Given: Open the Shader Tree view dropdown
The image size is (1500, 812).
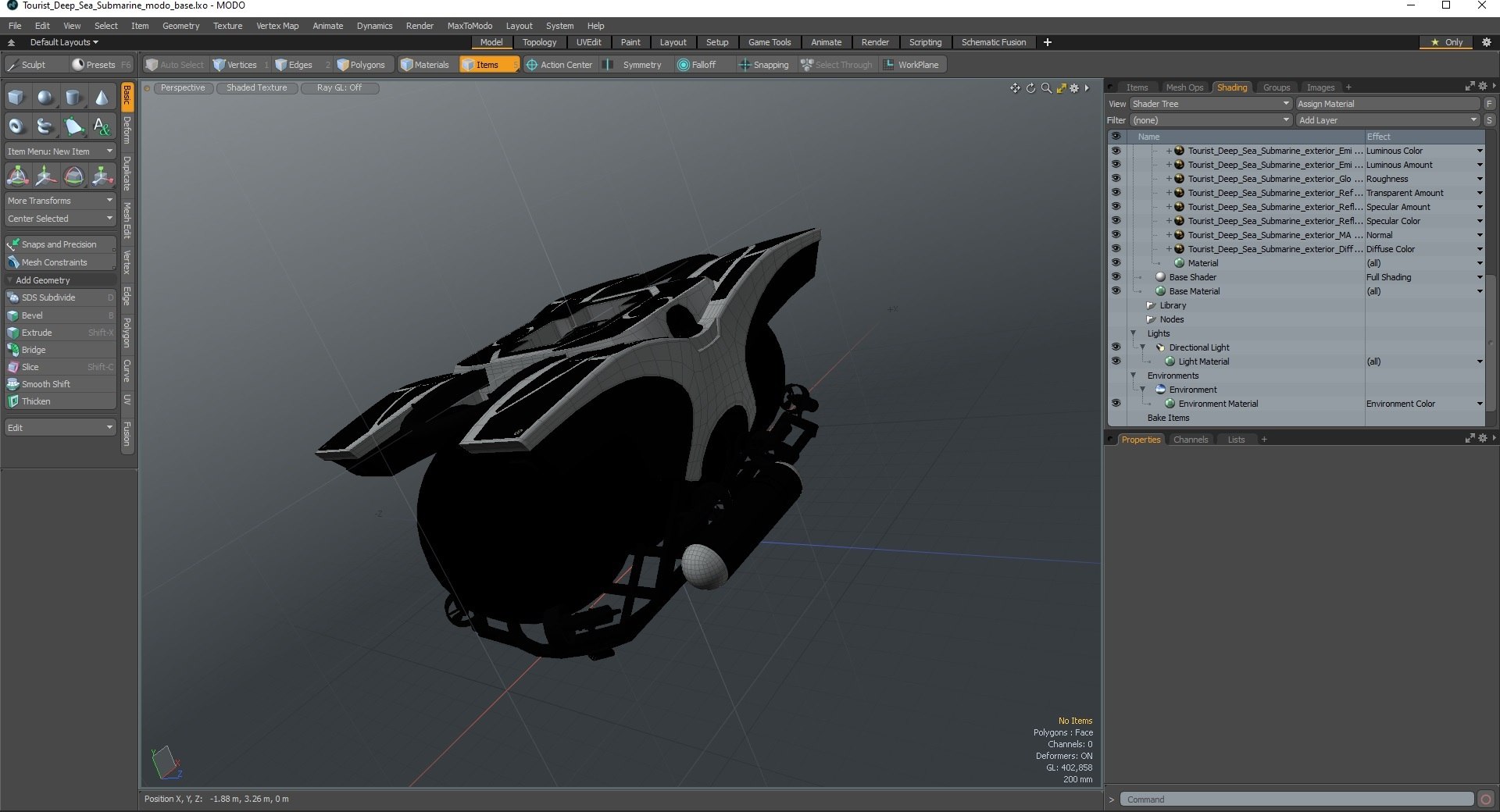Looking at the screenshot, I should point(1210,104).
